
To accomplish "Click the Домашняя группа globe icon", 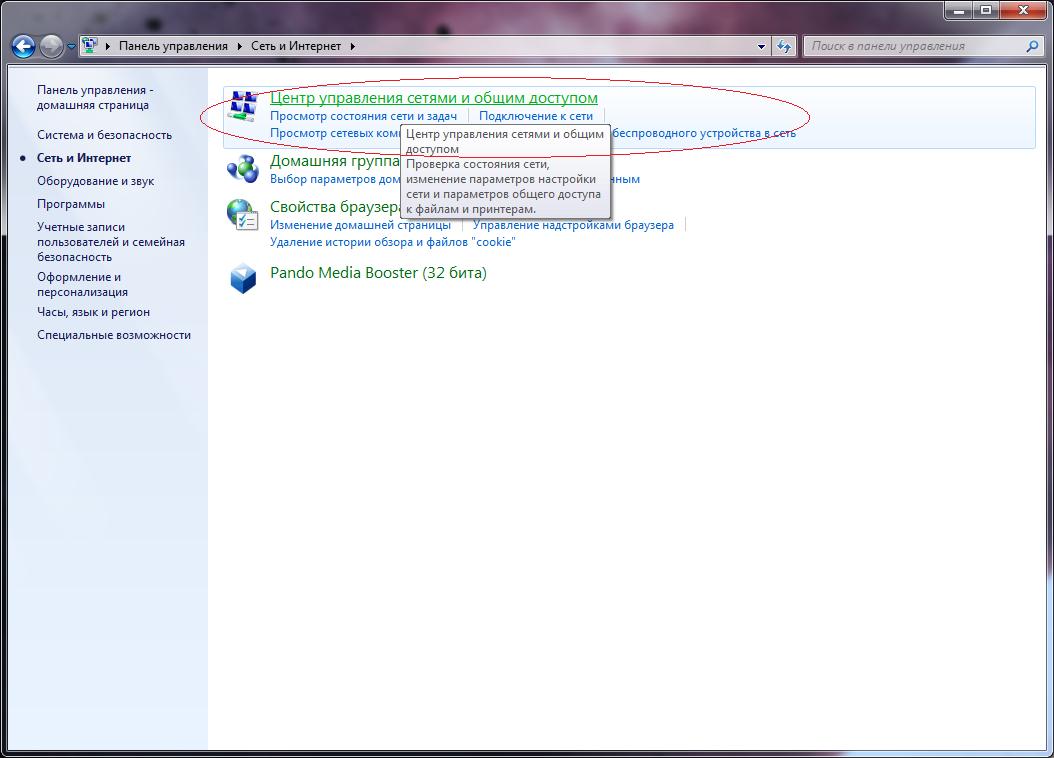I will coord(242,168).
